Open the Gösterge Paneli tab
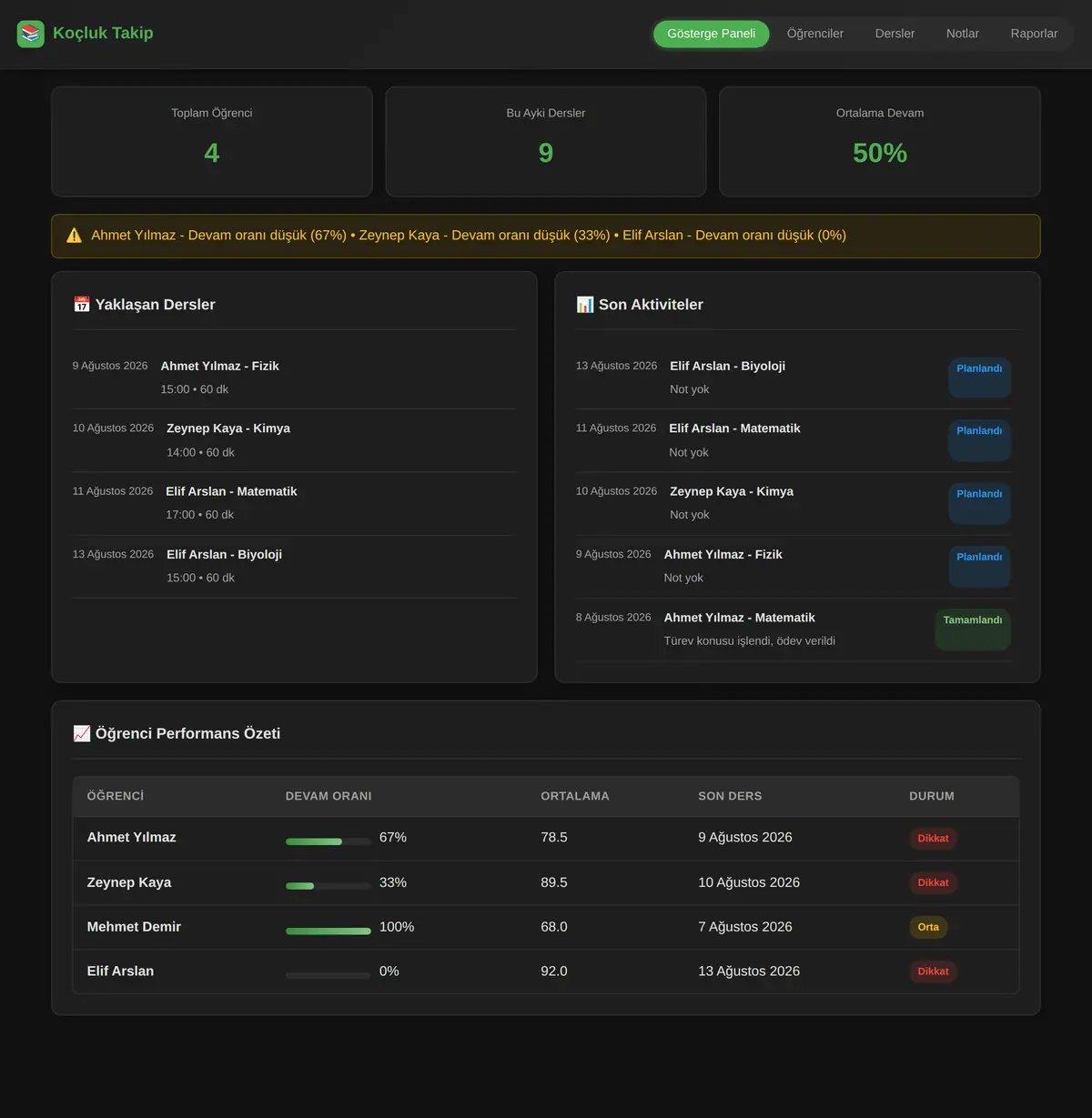The width and height of the screenshot is (1092, 1118). 712,34
